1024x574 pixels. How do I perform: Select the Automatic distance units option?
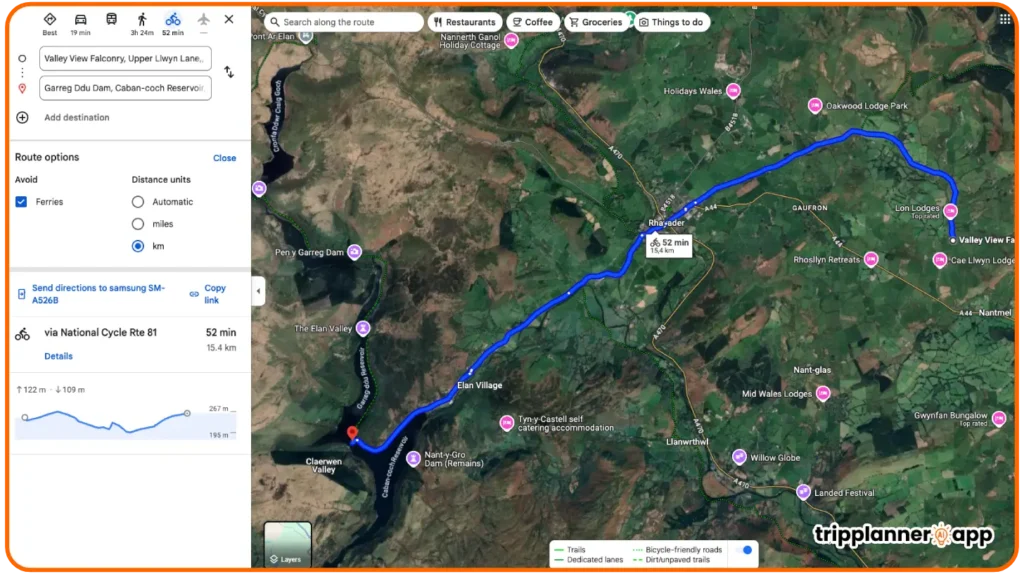pos(138,202)
